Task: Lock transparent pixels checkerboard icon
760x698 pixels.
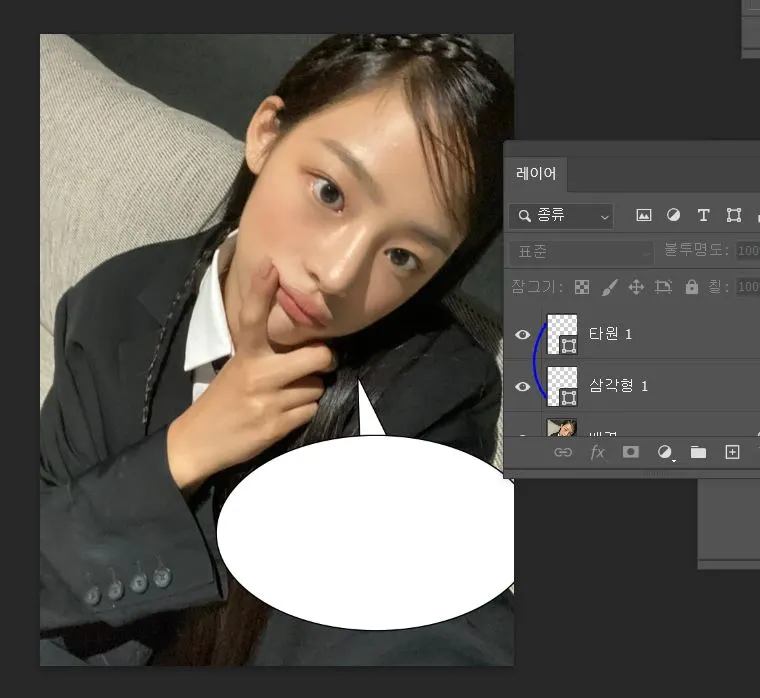Action: [582, 287]
